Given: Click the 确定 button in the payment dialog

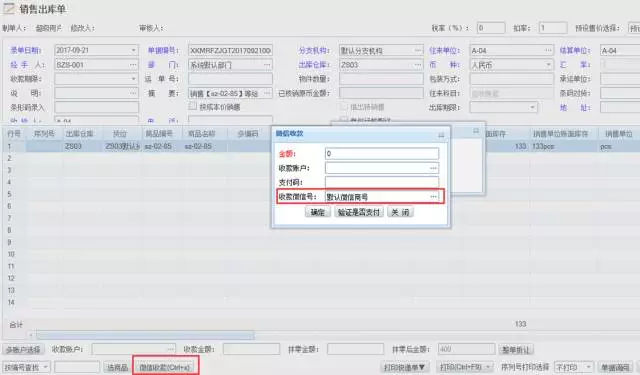Looking at the screenshot, I should (x=318, y=212).
